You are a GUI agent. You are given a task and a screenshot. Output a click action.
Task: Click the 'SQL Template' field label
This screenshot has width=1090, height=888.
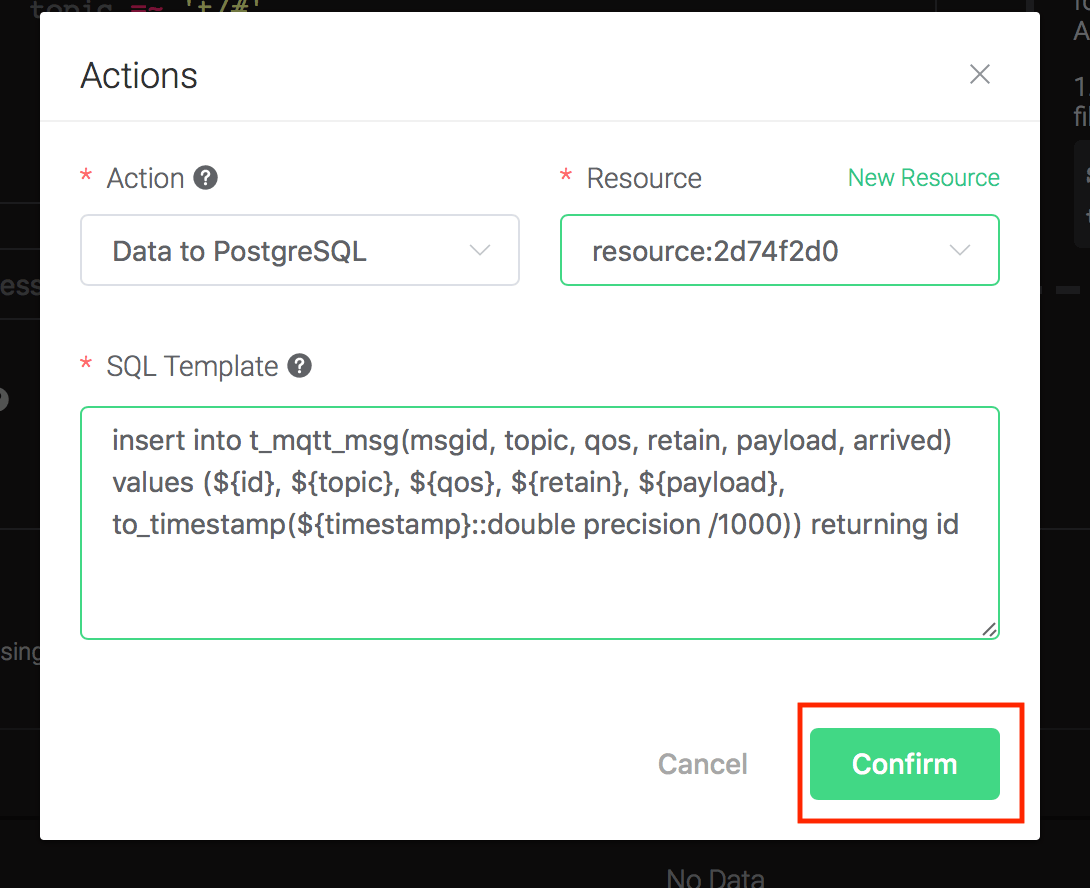point(192,366)
